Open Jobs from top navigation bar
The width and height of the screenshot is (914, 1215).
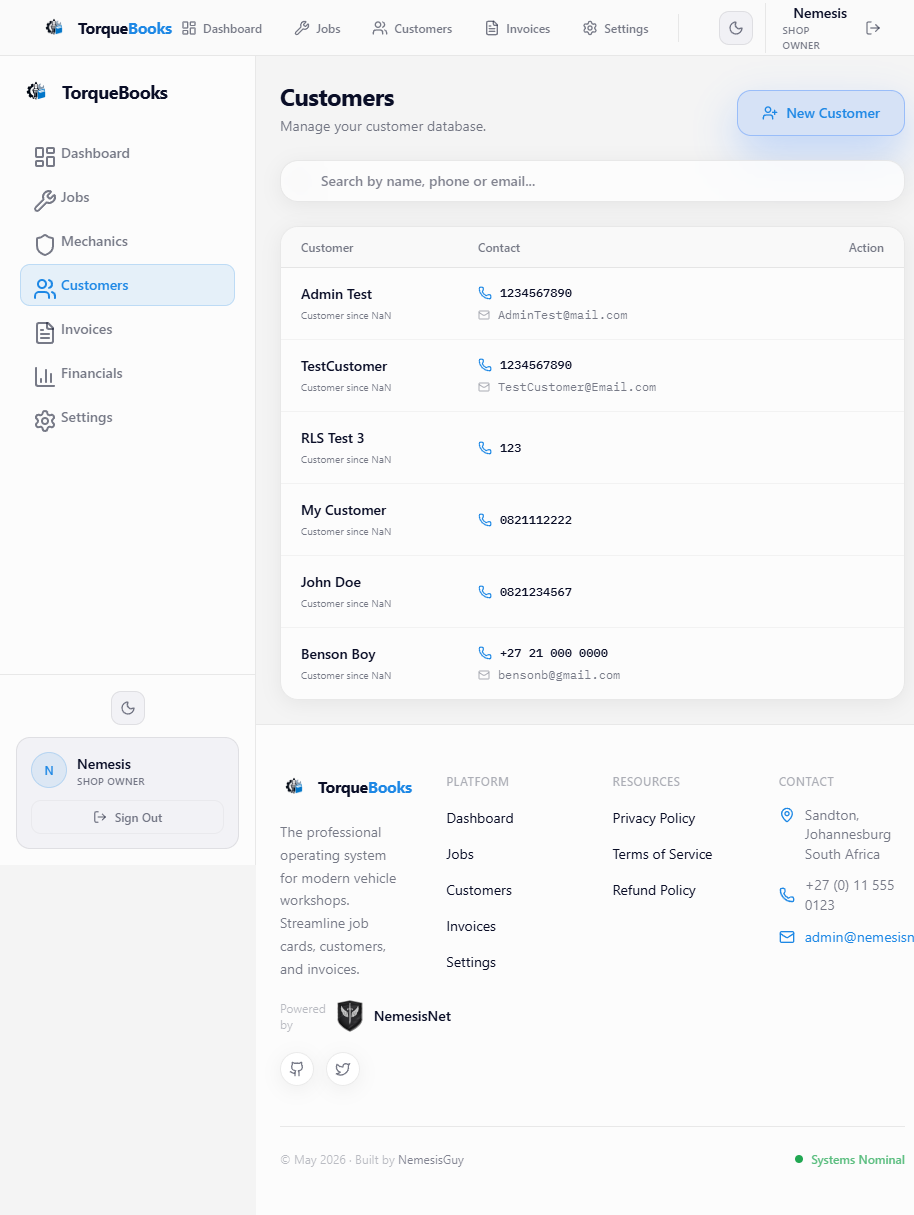[x=317, y=29]
